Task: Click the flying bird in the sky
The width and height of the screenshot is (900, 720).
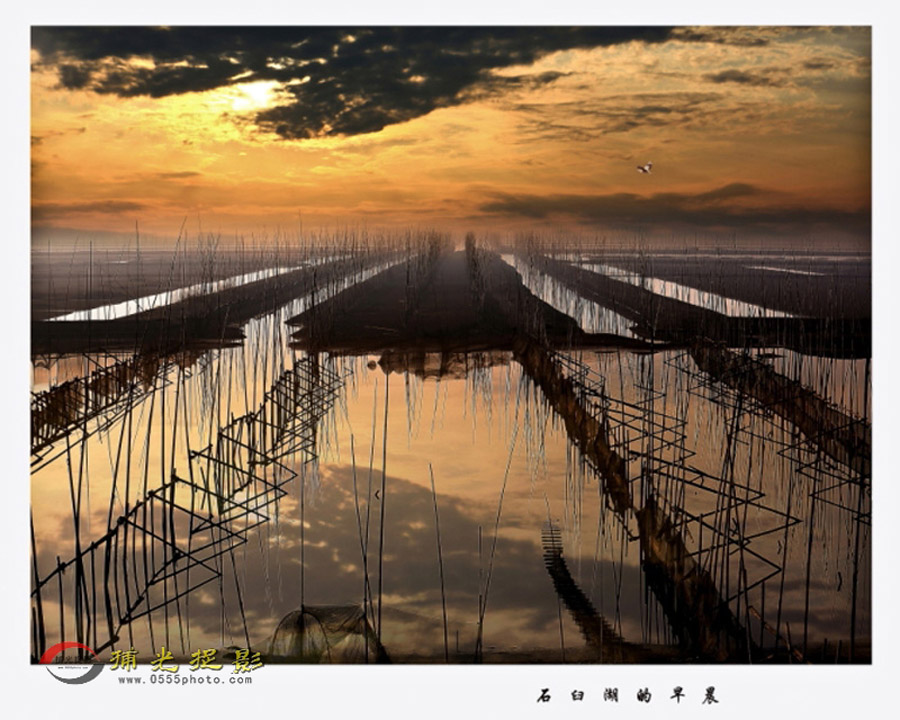Action: pos(644,168)
